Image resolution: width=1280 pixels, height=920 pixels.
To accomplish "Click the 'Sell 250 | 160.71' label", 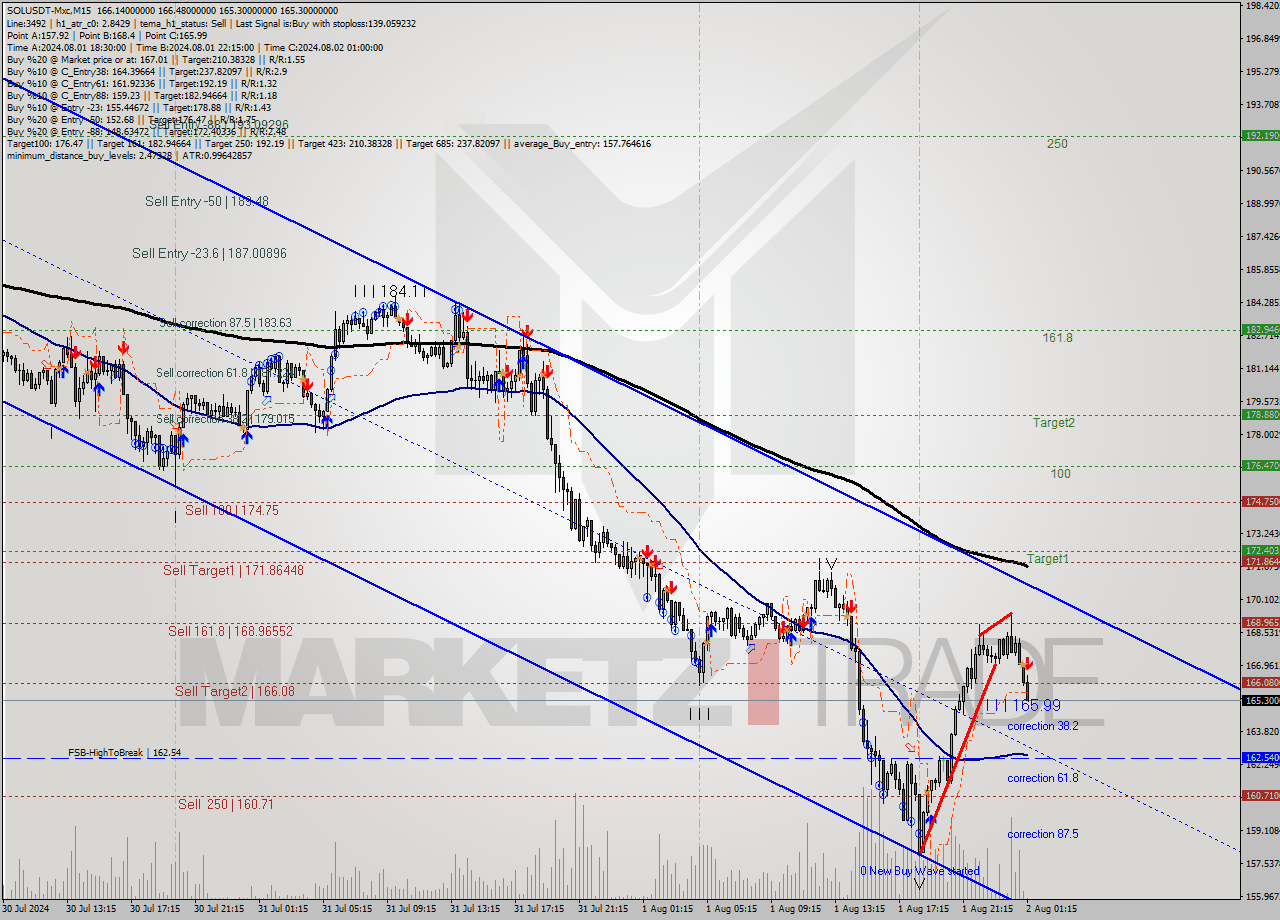I will click(x=226, y=804).
